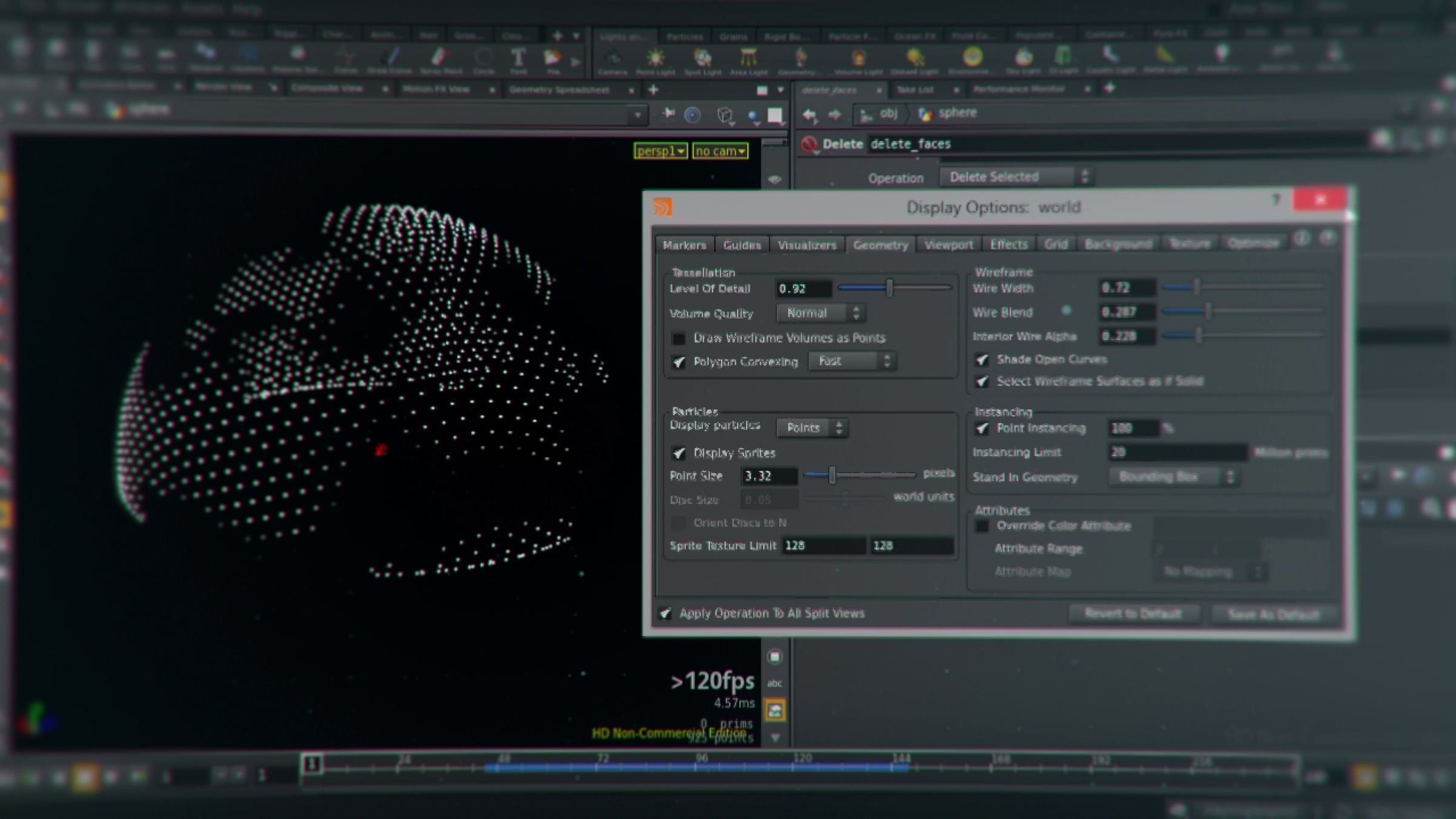Click the Point Size slider
This screenshot has width=1456, height=819.
pos(859,475)
